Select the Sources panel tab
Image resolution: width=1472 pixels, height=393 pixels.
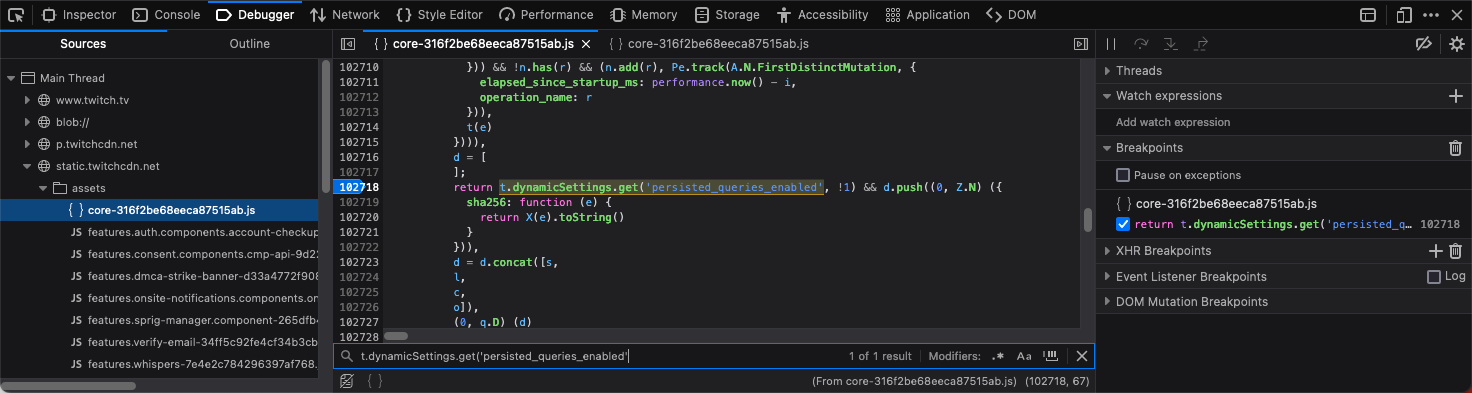(x=83, y=44)
